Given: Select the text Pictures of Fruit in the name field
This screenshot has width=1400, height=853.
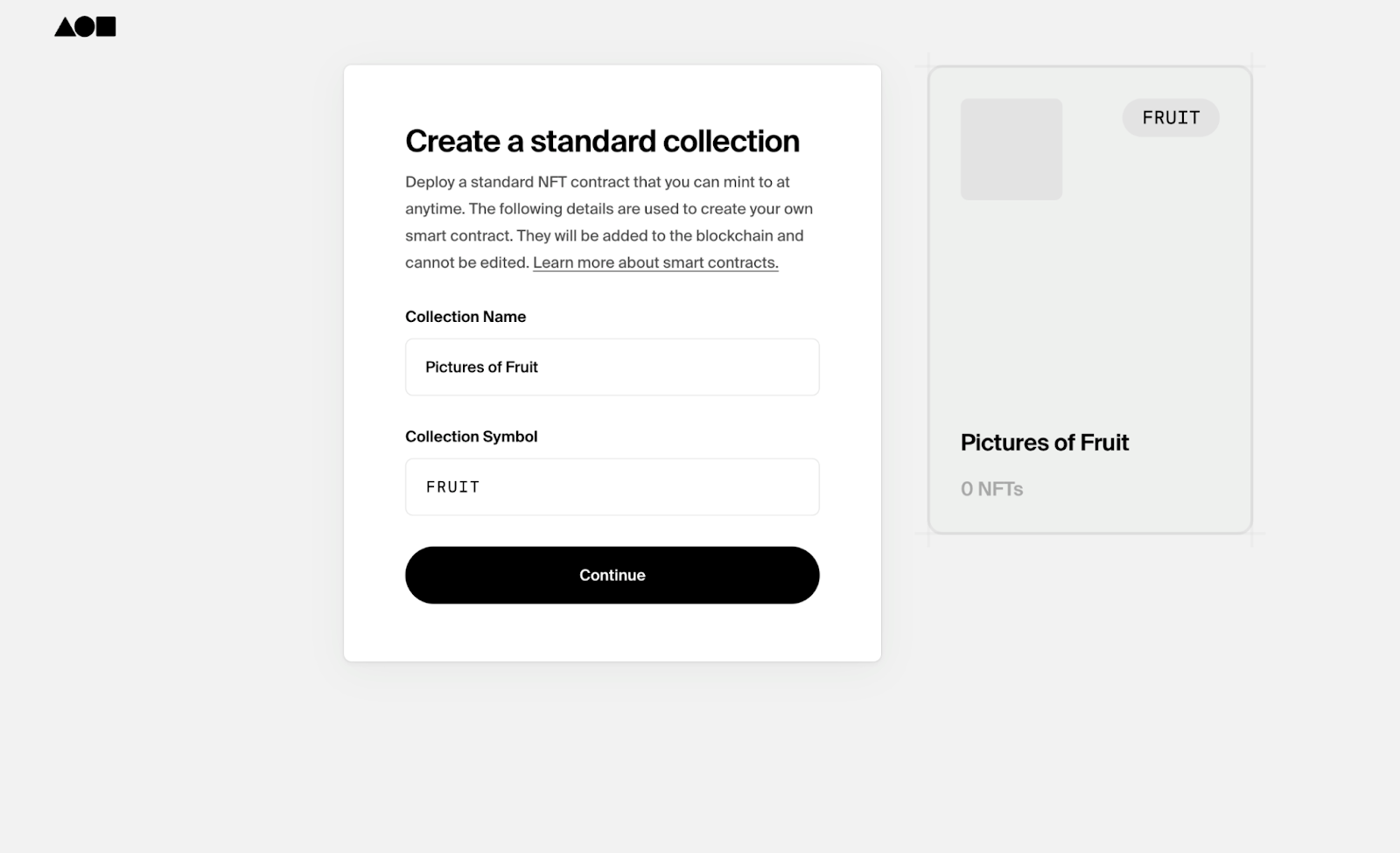Looking at the screenshot, I should pyautogui.click(x=481, y=367).
